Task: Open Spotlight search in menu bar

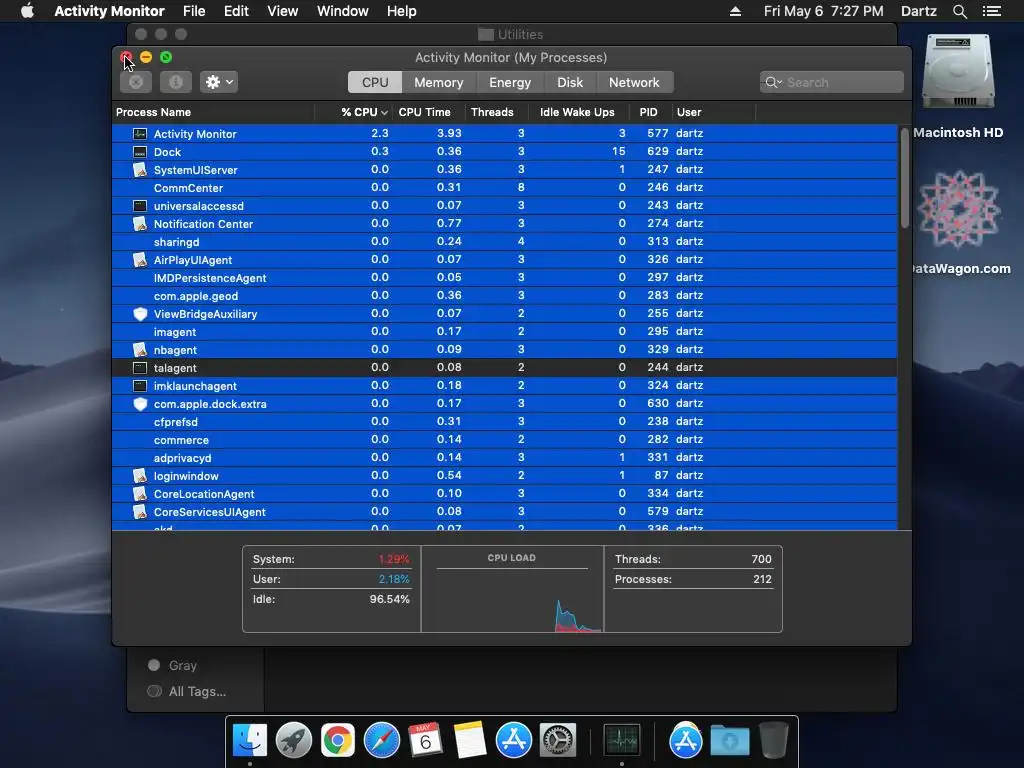Action: tap(960, 11)
